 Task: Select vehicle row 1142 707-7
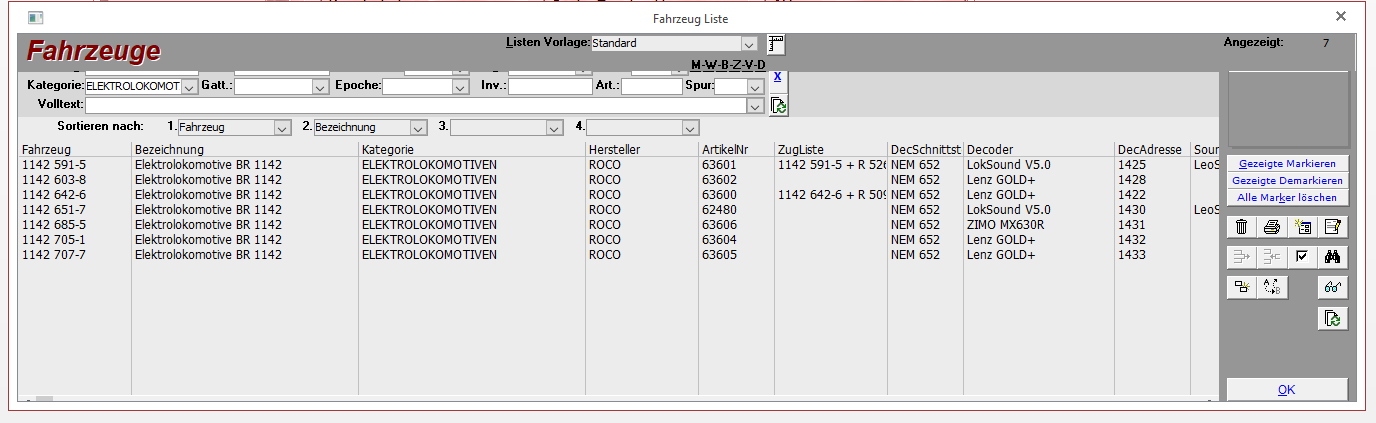point(618,255)
